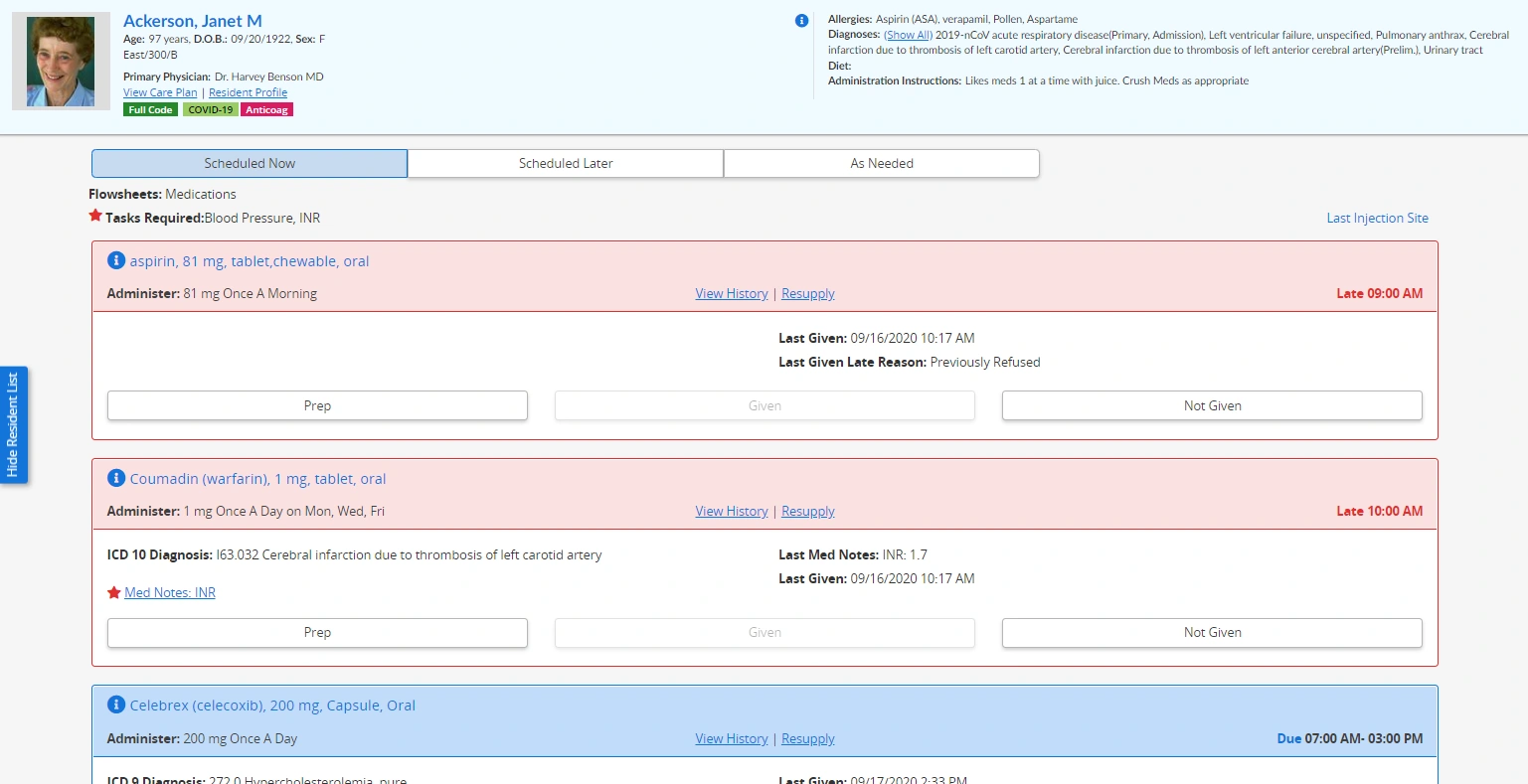View History for the aspirin order
Image resolution: width=1528 pixels, height=784 pixels.
[731, 293]
